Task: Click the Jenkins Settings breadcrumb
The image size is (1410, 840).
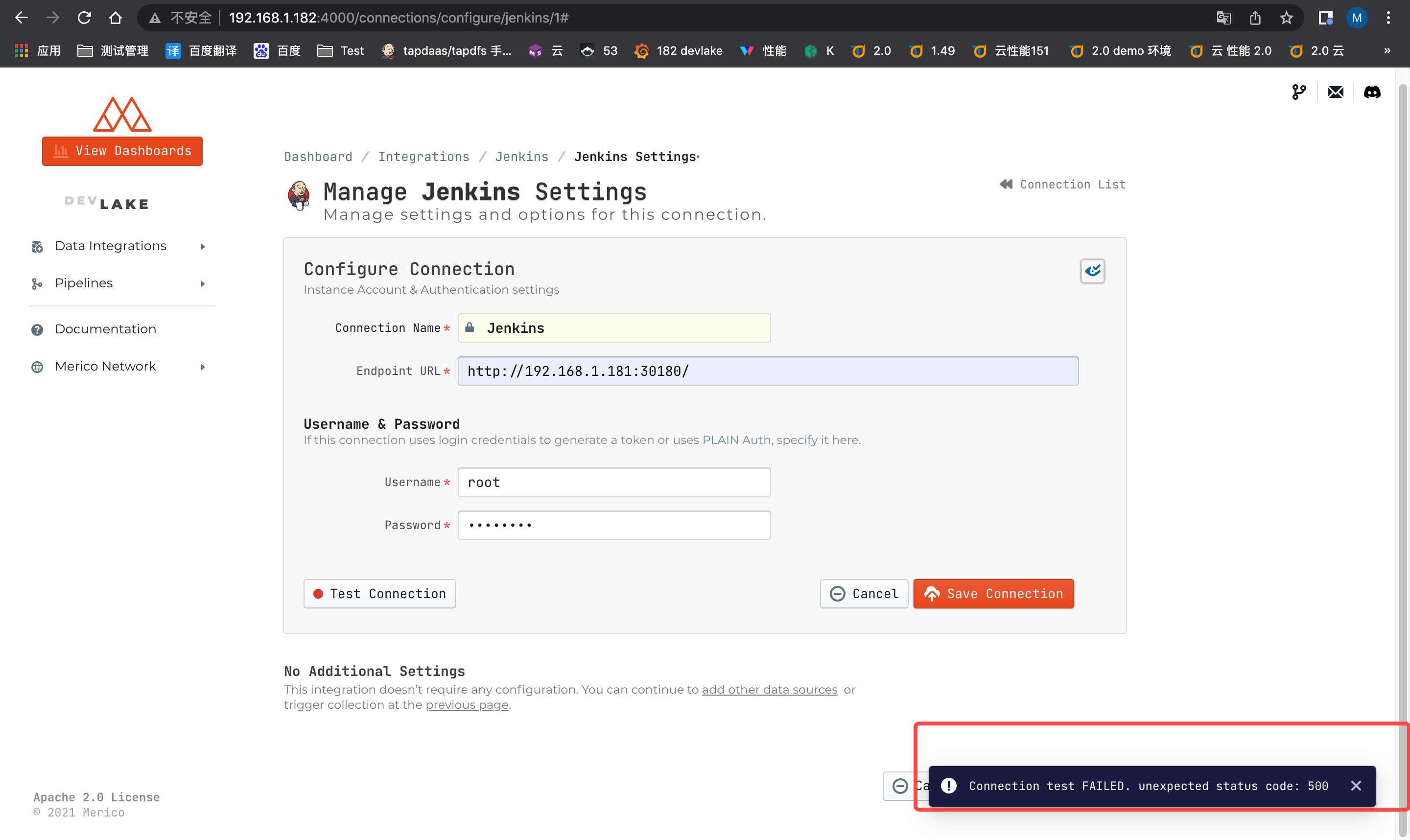Action: [635, 157]
